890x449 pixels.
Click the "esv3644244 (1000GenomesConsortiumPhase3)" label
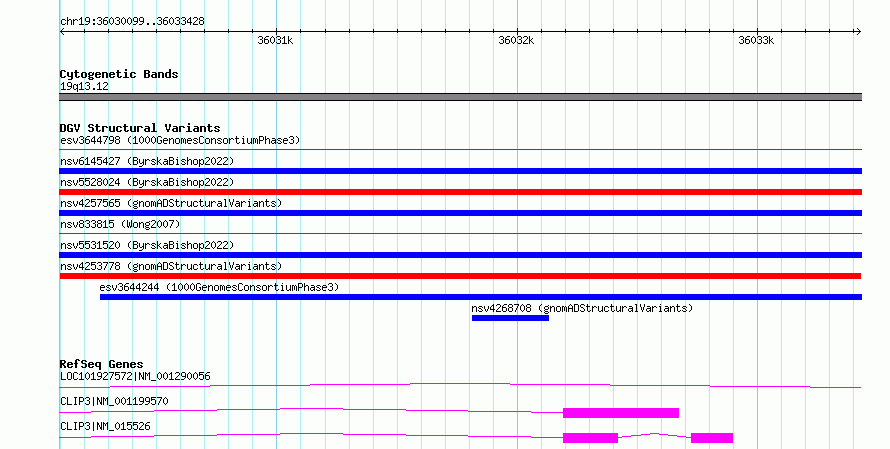[219, 287]
